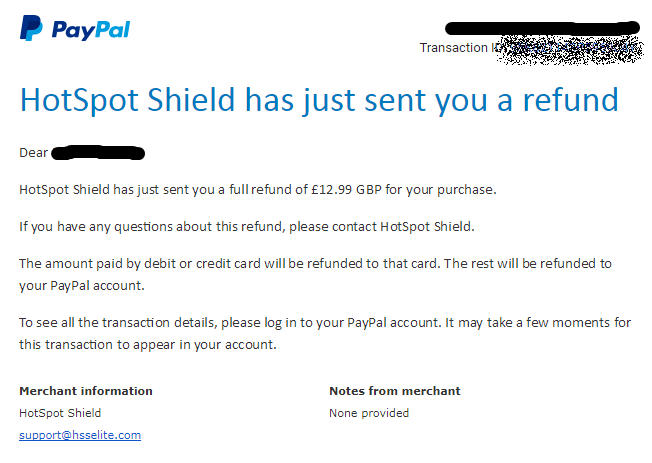Click the redacted bar above Transaction ID
Screen dimensions: 652x463
[x=542, y=28]
